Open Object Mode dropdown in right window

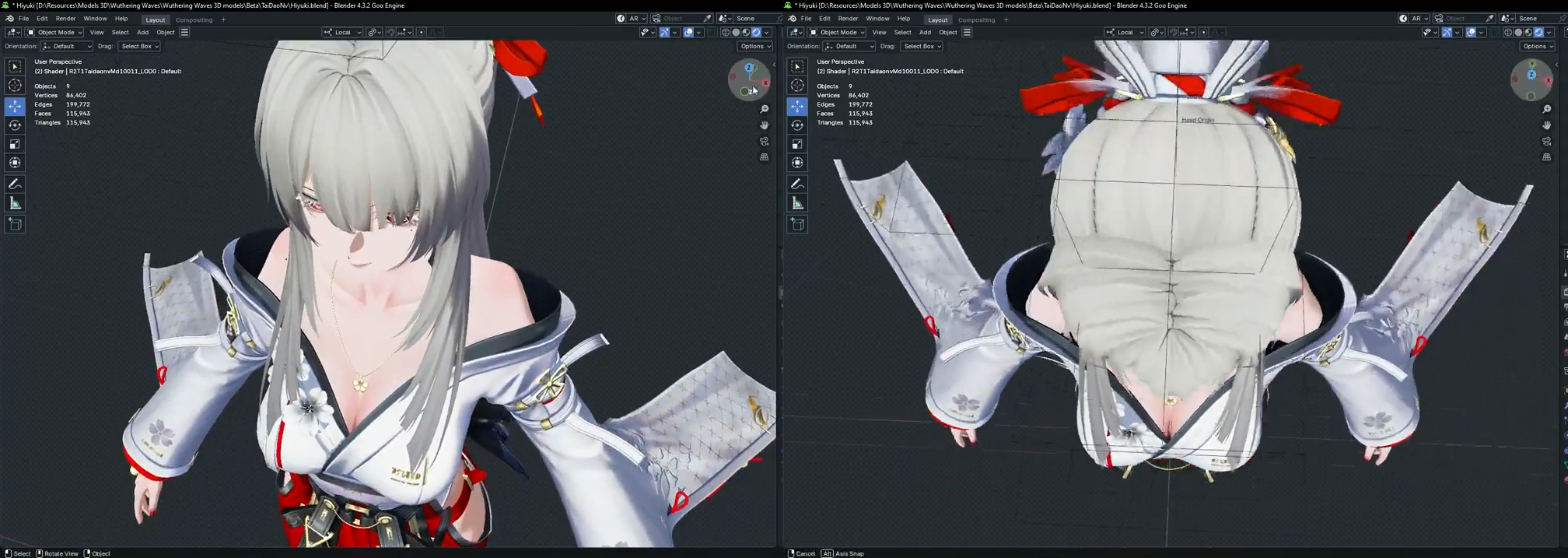pyautogui.click(x=837, y=33)
